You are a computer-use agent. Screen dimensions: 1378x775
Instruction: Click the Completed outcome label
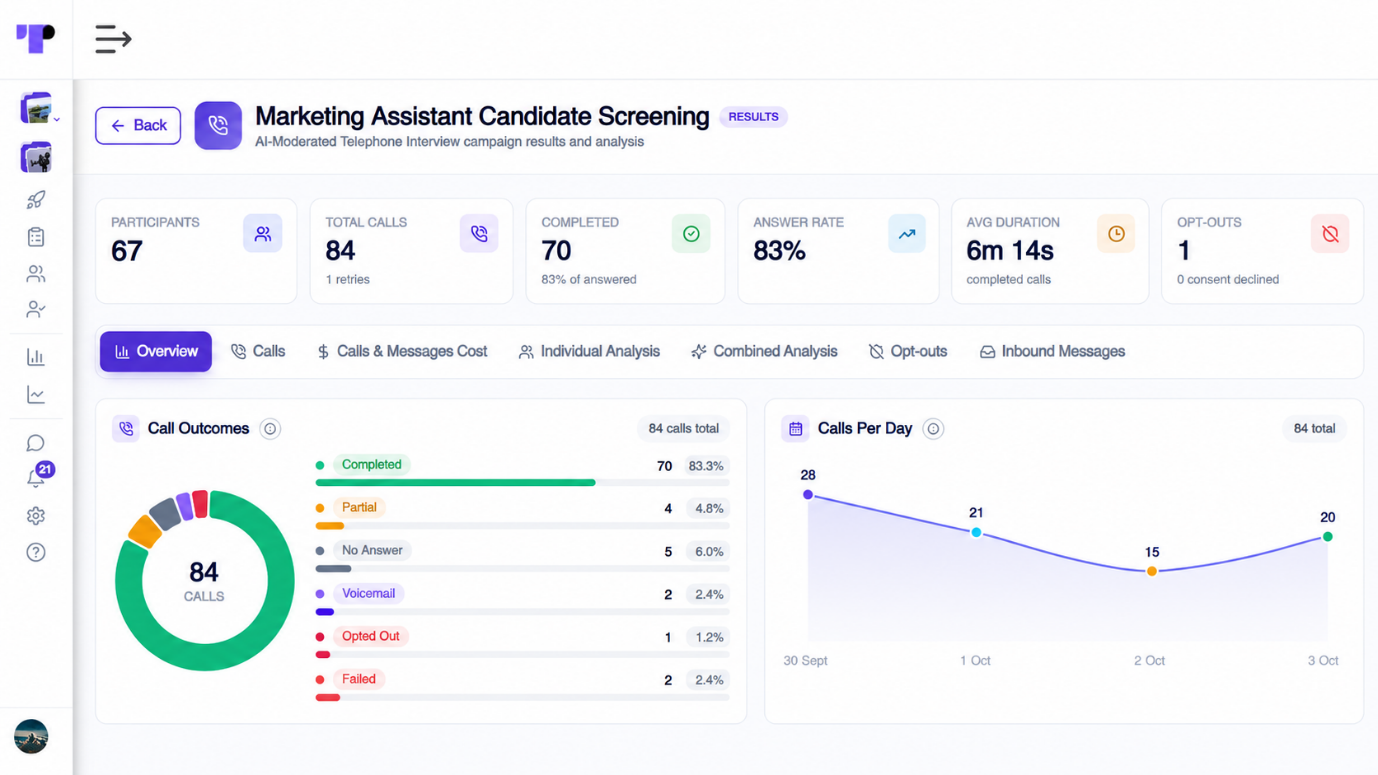coord(371,465)
